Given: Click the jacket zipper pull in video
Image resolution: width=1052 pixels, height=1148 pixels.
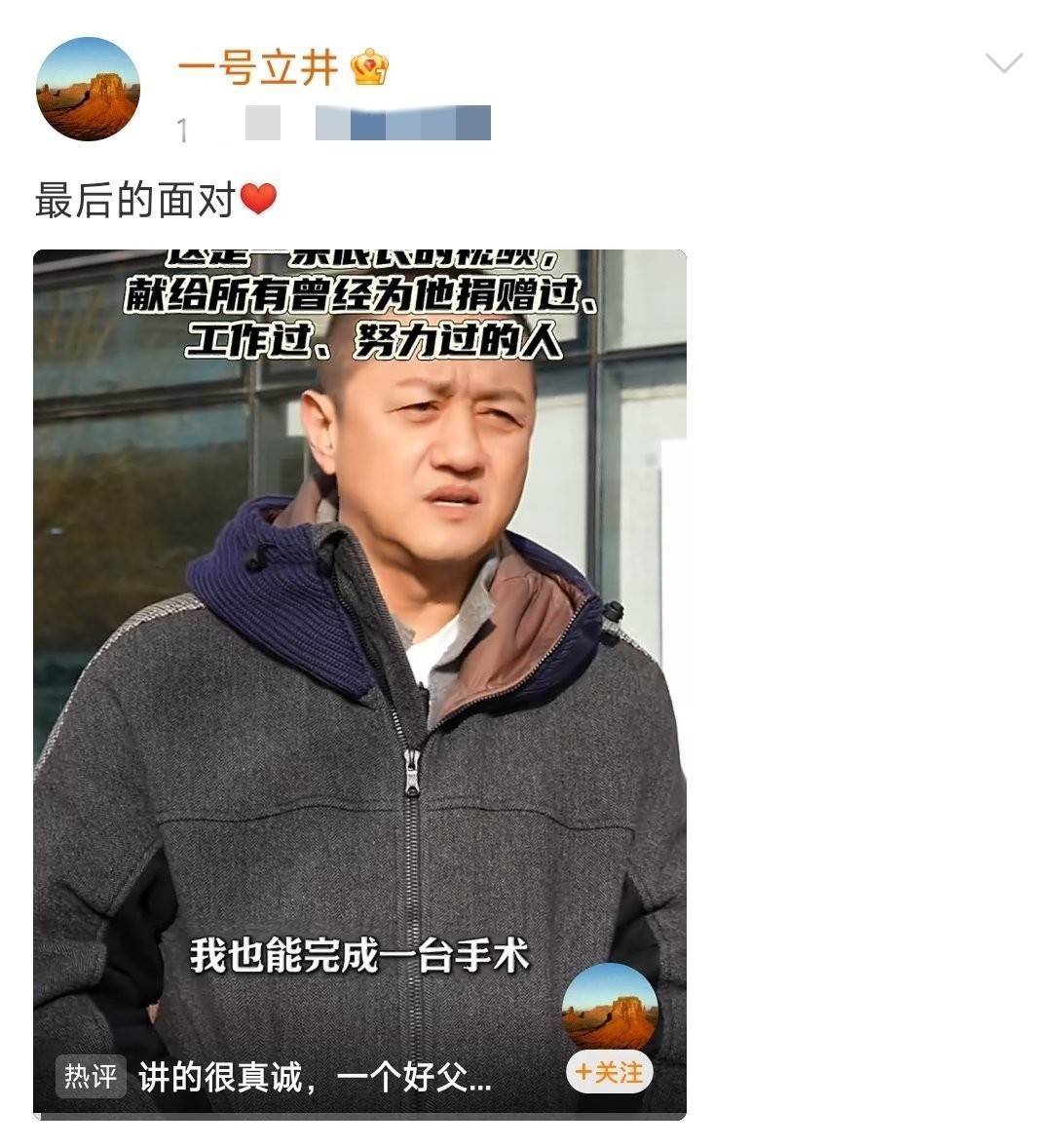Looking at the screenshot, I should point(413,773).
